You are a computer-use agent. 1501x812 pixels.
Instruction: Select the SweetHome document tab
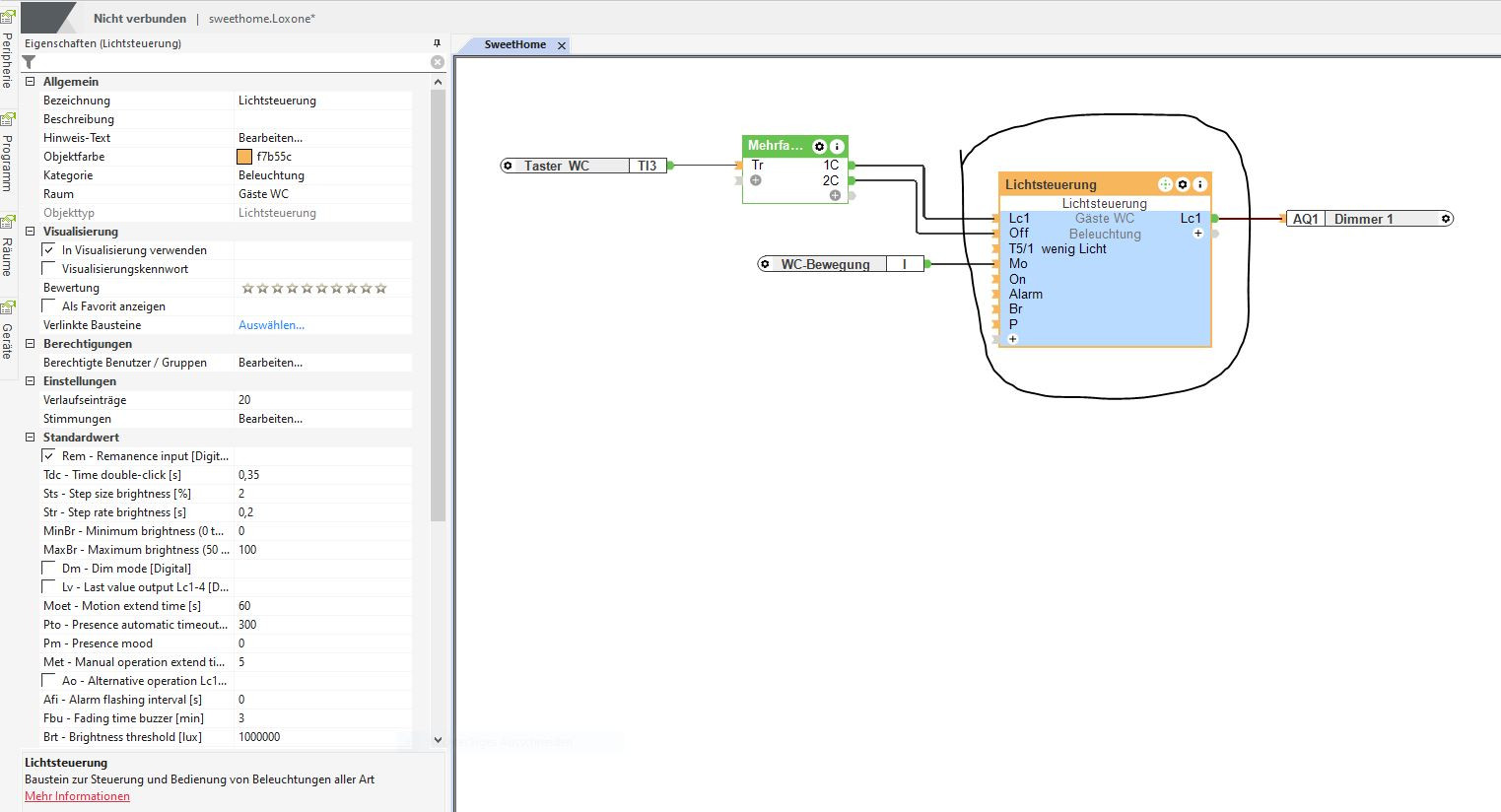click(514, 45)
